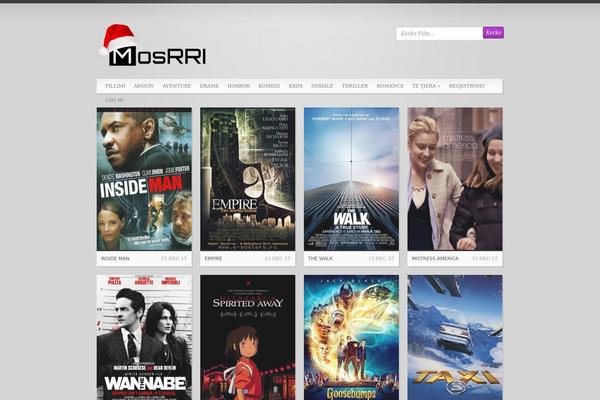This screenshot has width=600, height=400.
Task: Click the MosRRI logo with Santa hat
Action: [x=153, y=45]
